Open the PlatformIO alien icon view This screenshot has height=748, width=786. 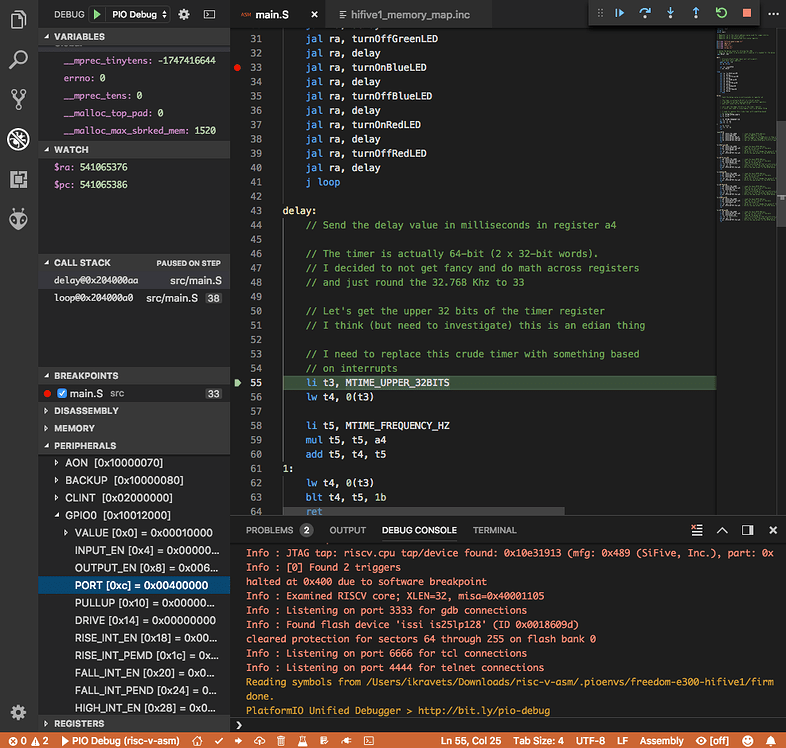(x=19, y=219)
